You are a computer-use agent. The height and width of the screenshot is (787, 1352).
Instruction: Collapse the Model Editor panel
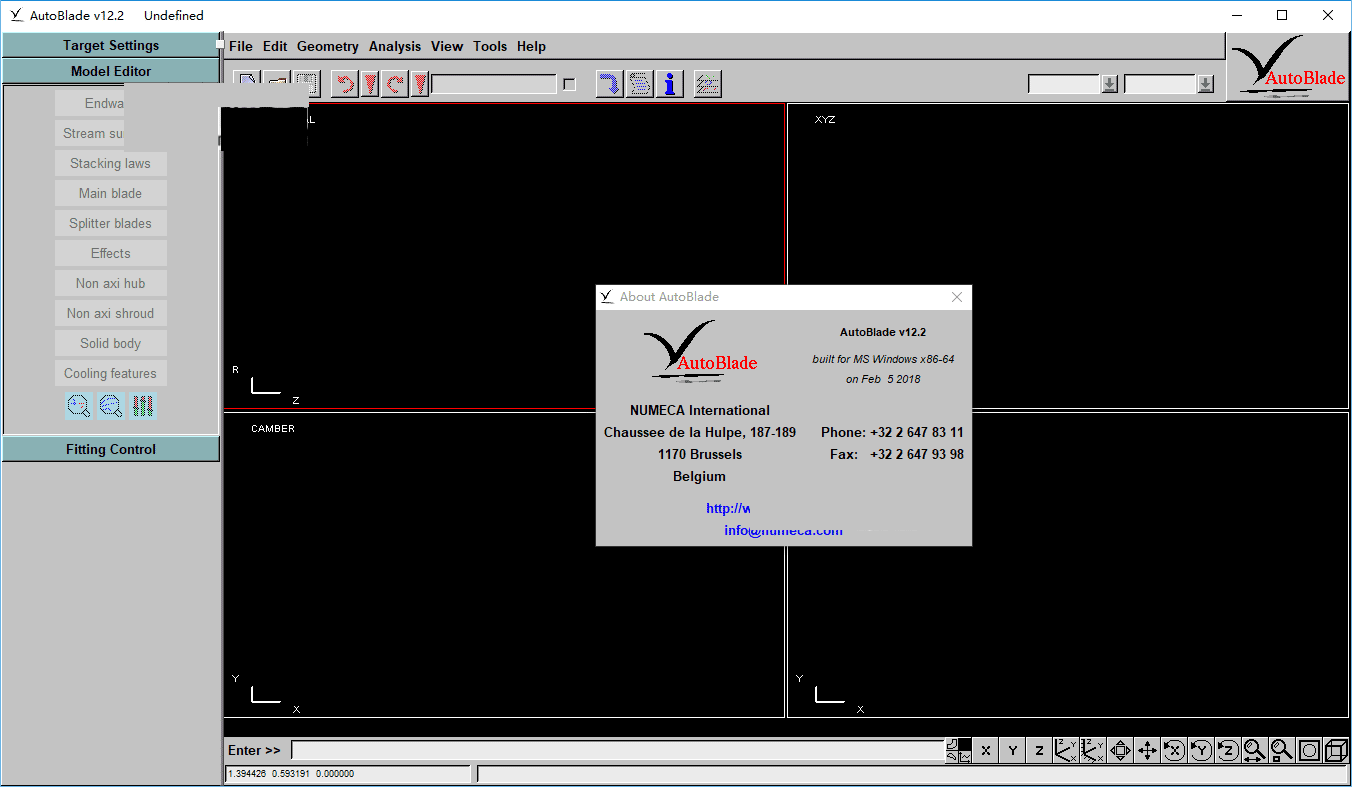coord(111,71)
